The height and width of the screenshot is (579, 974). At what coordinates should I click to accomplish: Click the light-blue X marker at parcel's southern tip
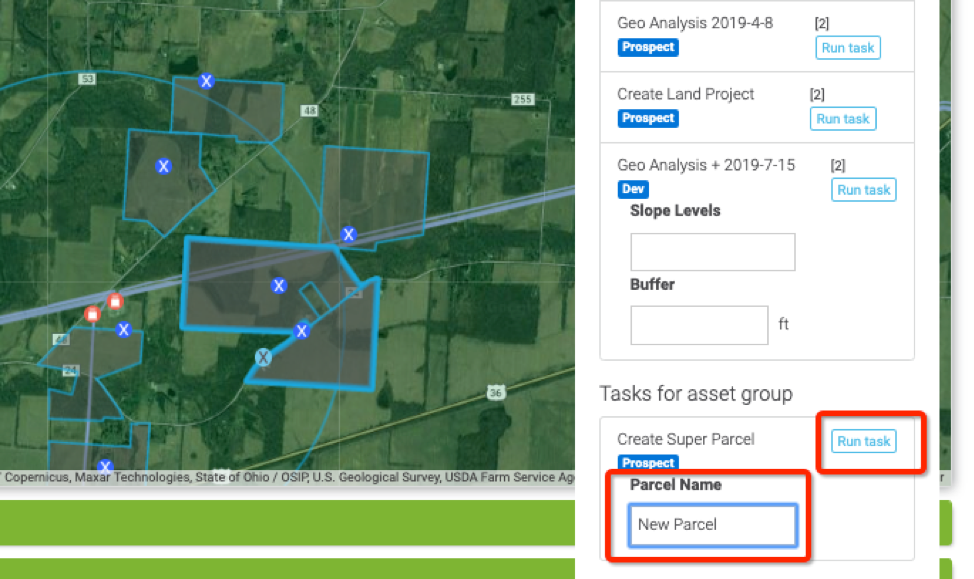263,357
